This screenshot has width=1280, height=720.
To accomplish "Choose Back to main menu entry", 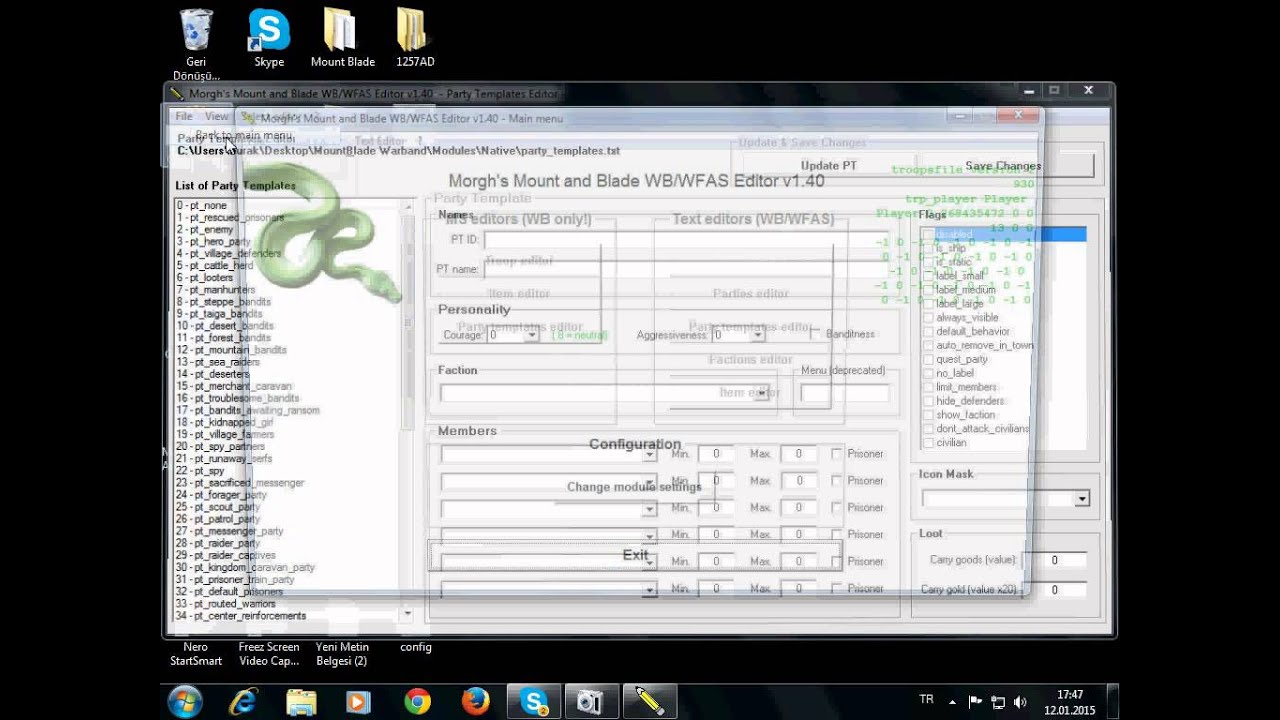I will 244,135.
